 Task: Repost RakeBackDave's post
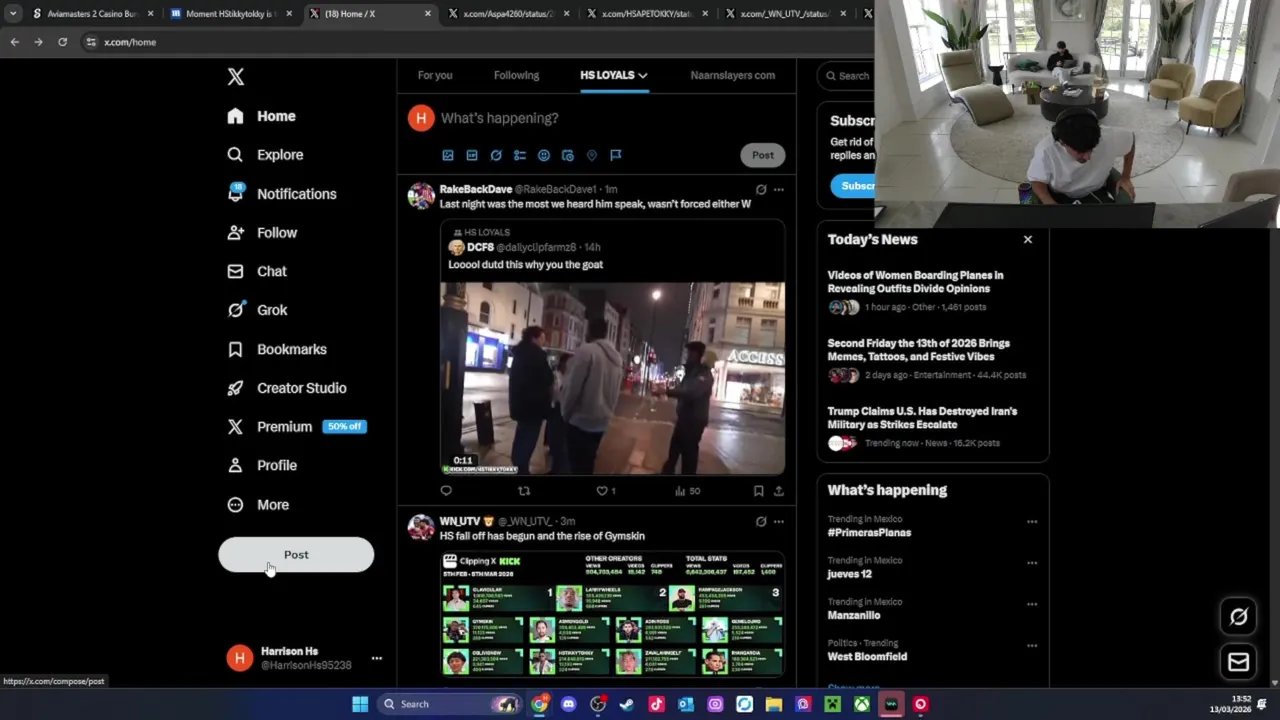[x=524, y=491]
